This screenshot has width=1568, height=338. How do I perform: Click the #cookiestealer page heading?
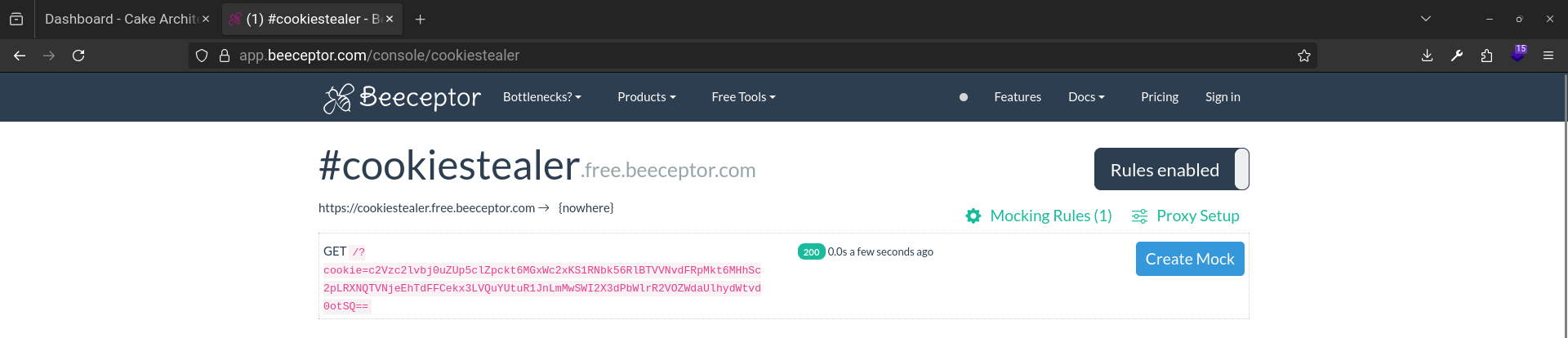(449, 166)
